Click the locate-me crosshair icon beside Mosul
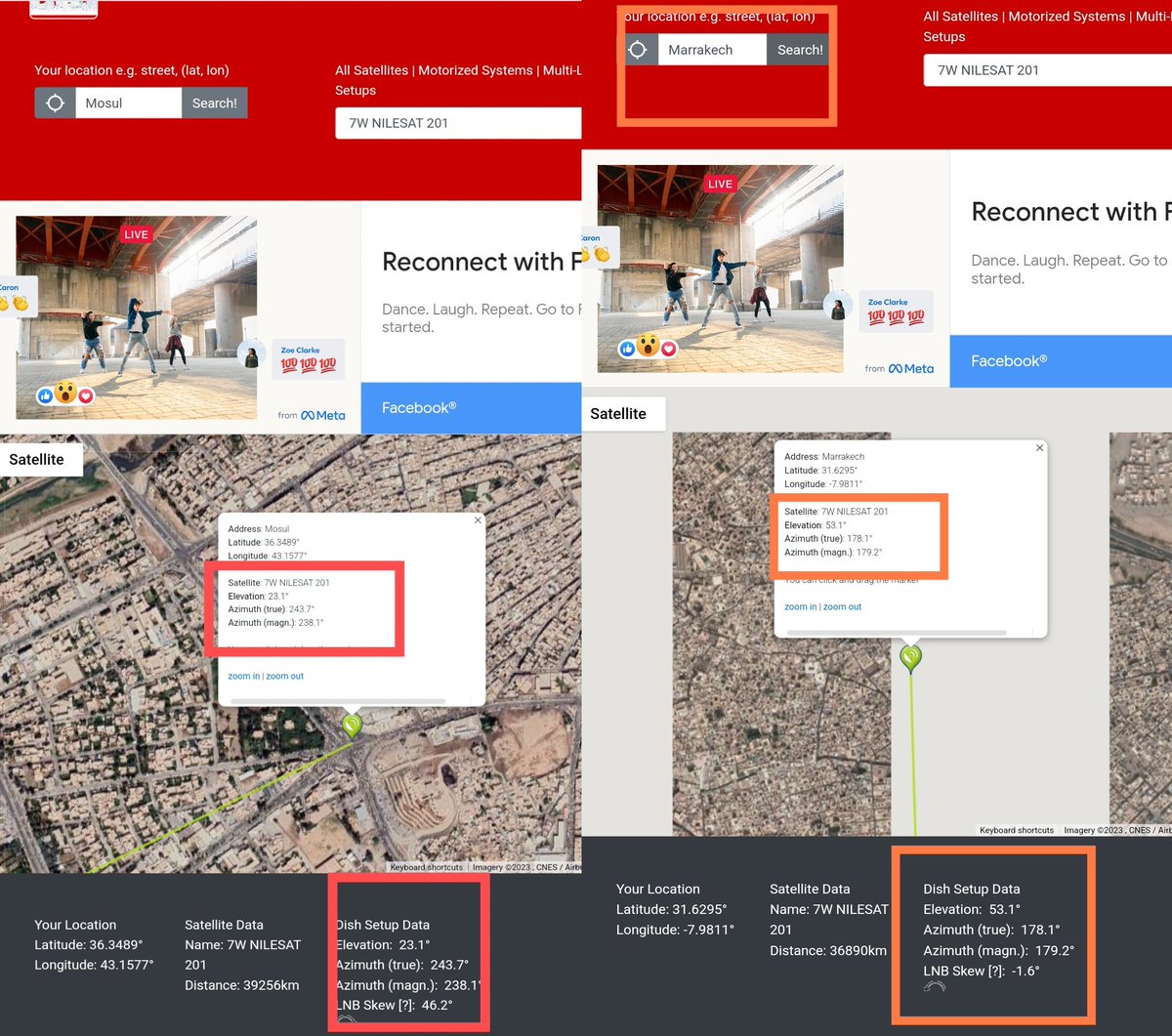Image resolution: width=1172 pixels, height=1036 pixels. click(55, 103)
